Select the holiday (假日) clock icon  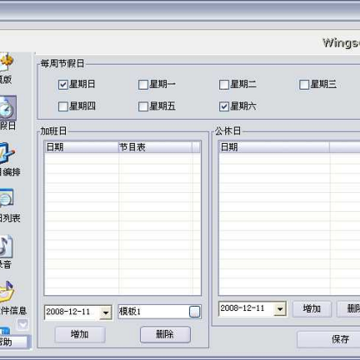[7, 109]
